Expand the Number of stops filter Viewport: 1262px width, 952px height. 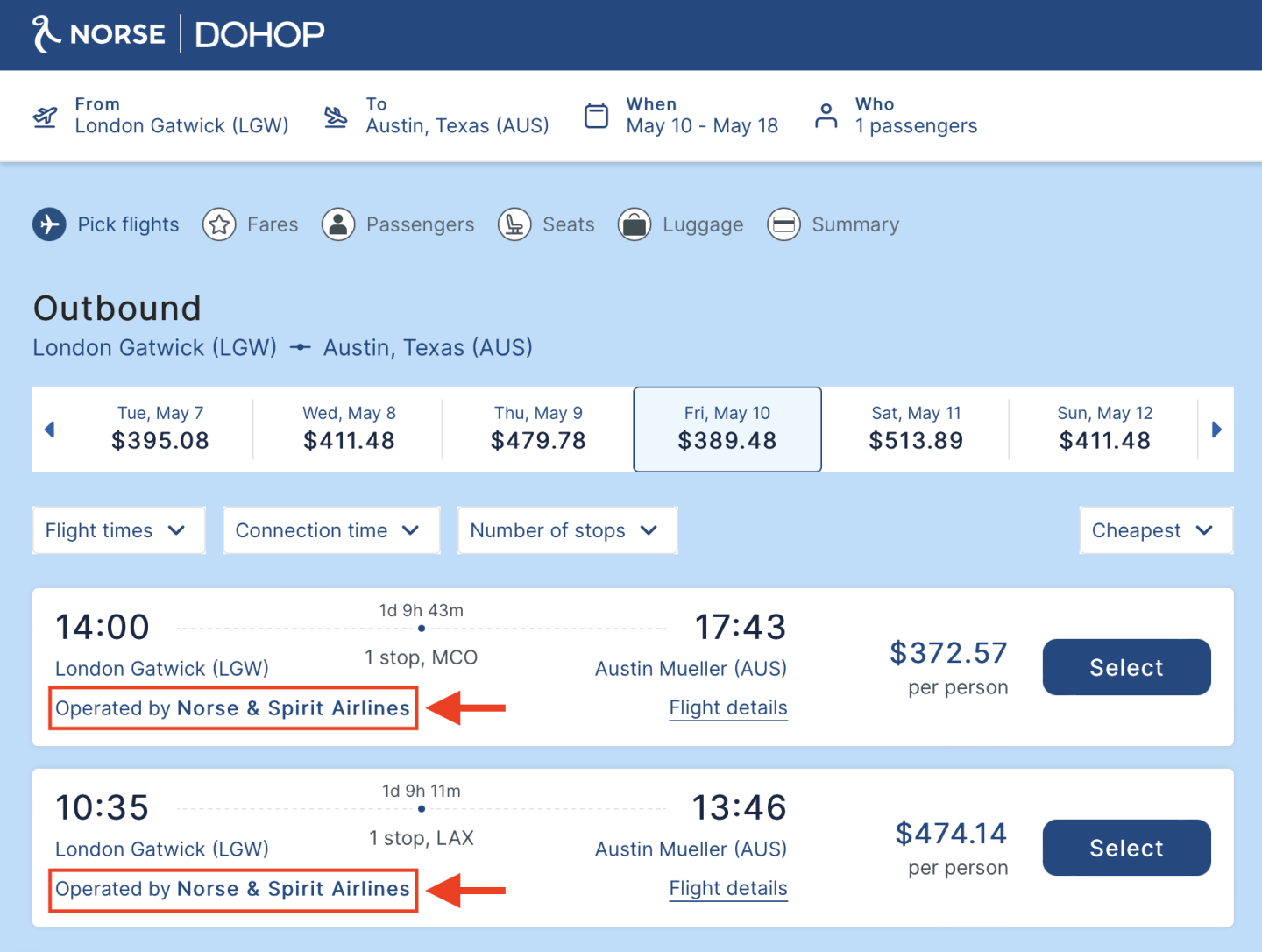coord(567,530)
